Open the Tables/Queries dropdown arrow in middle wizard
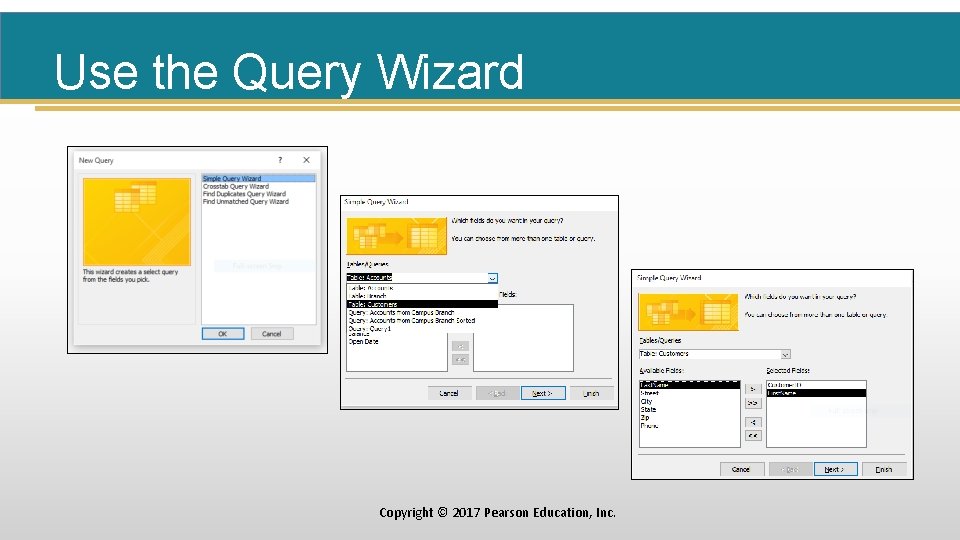Viewport: 960px width, 540px height. (492, 278)
